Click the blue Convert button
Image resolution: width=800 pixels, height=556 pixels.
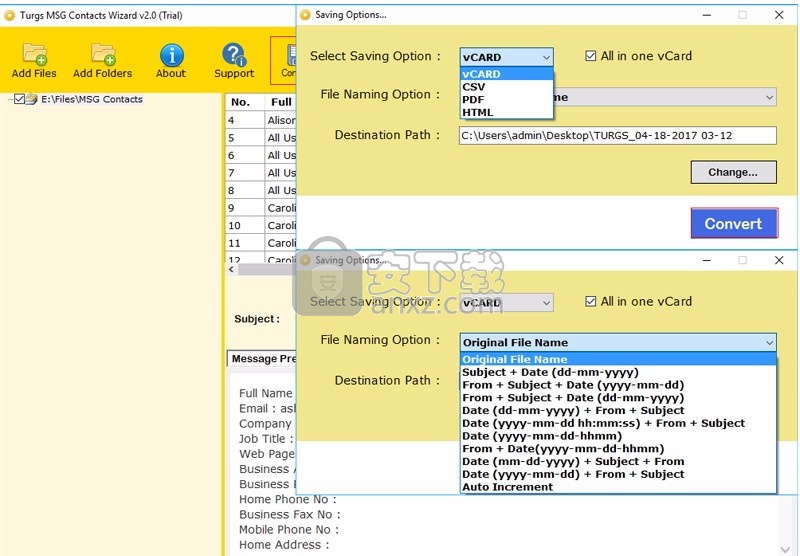[x=734, y=223]
